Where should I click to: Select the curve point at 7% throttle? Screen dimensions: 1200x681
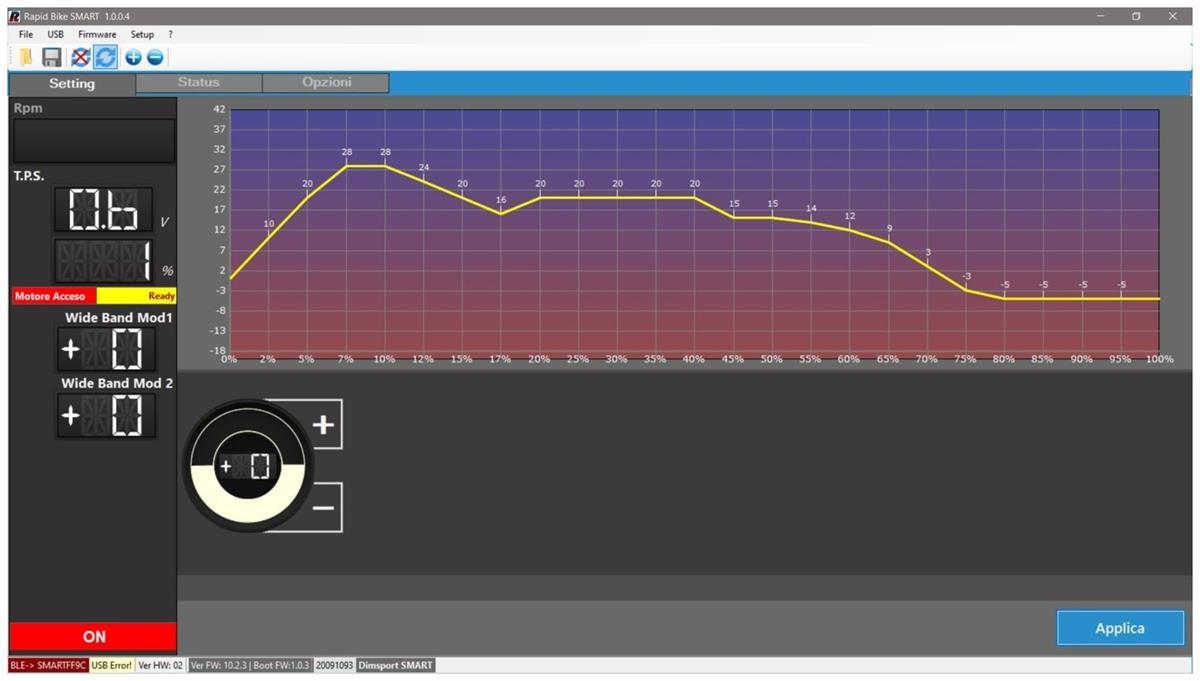point(346,166)
